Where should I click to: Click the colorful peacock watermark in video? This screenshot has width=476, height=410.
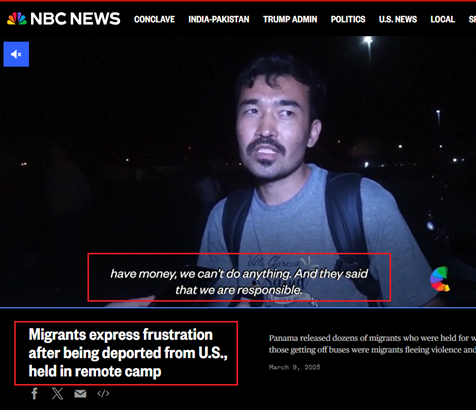click(440, 279)
